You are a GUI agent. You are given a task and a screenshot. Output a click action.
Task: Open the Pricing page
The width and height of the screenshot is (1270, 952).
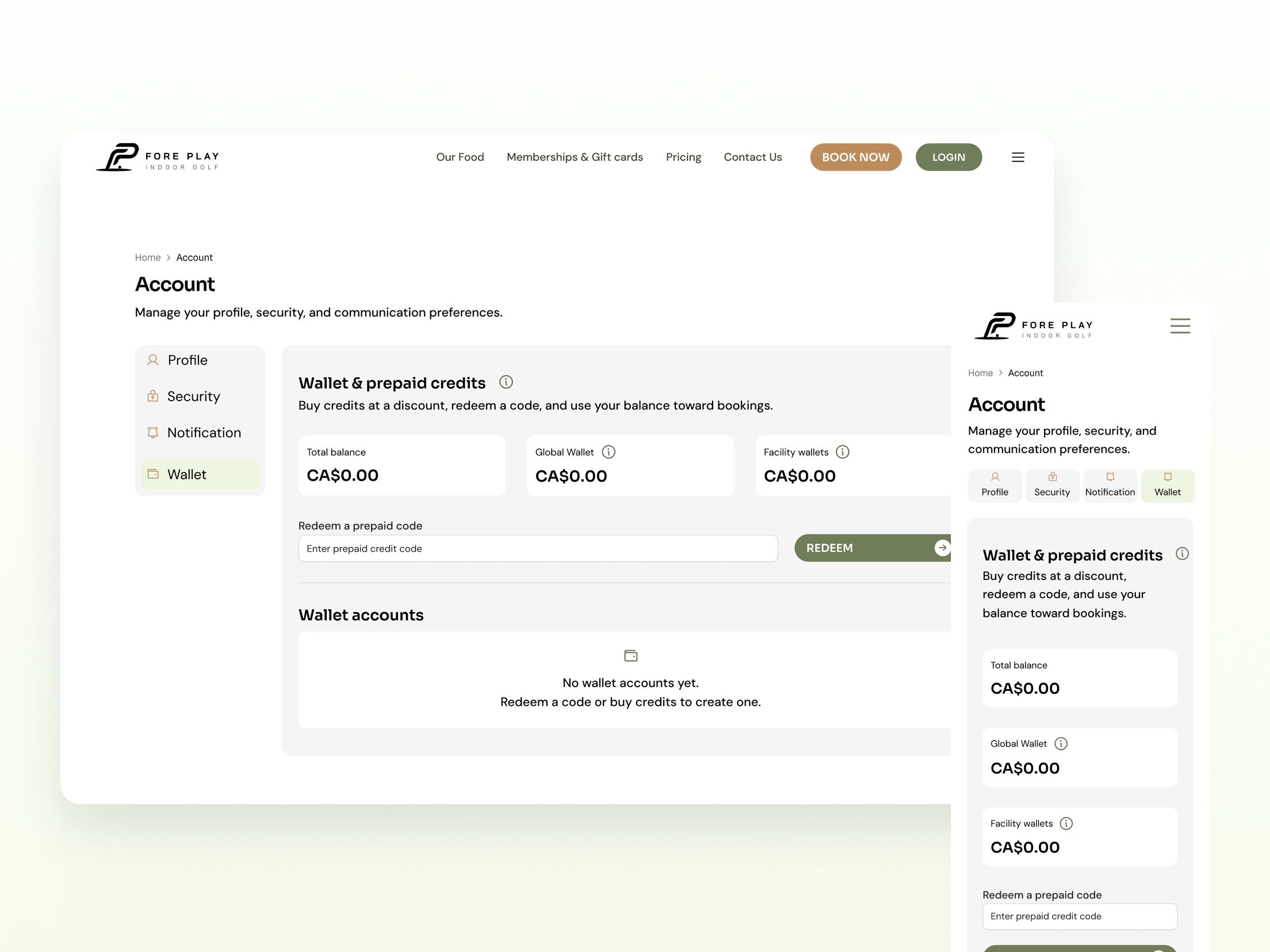[x=683, y=157]
